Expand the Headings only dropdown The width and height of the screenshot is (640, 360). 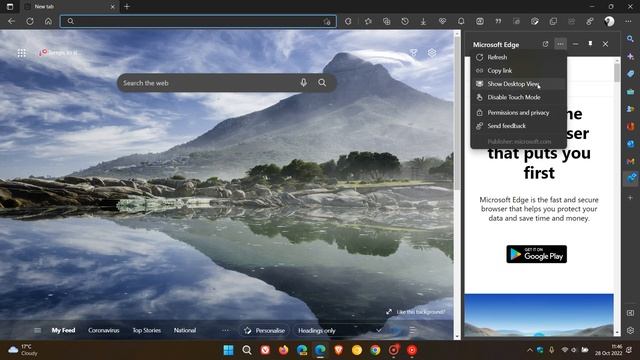(340, 330)
